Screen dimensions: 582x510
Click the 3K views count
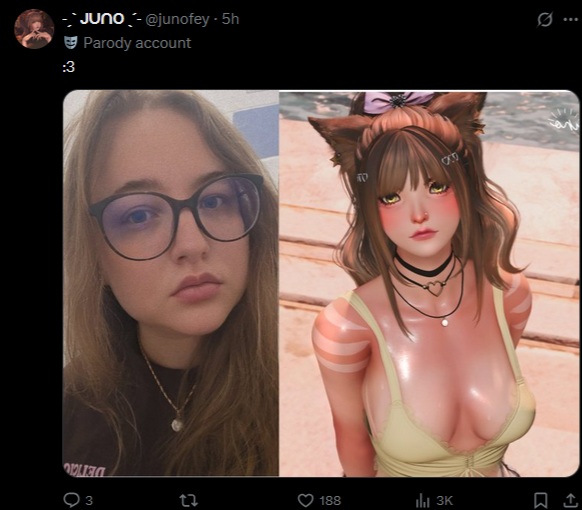(445, 501)
